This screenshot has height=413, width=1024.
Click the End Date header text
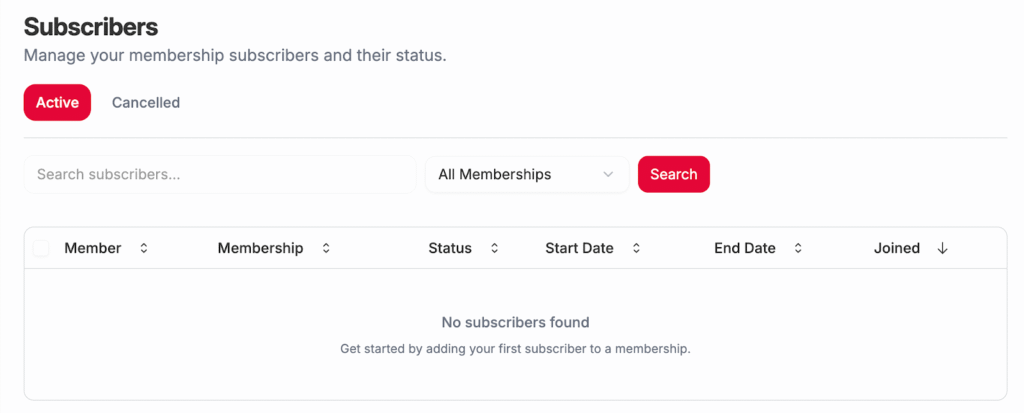(x=745, y=248)
